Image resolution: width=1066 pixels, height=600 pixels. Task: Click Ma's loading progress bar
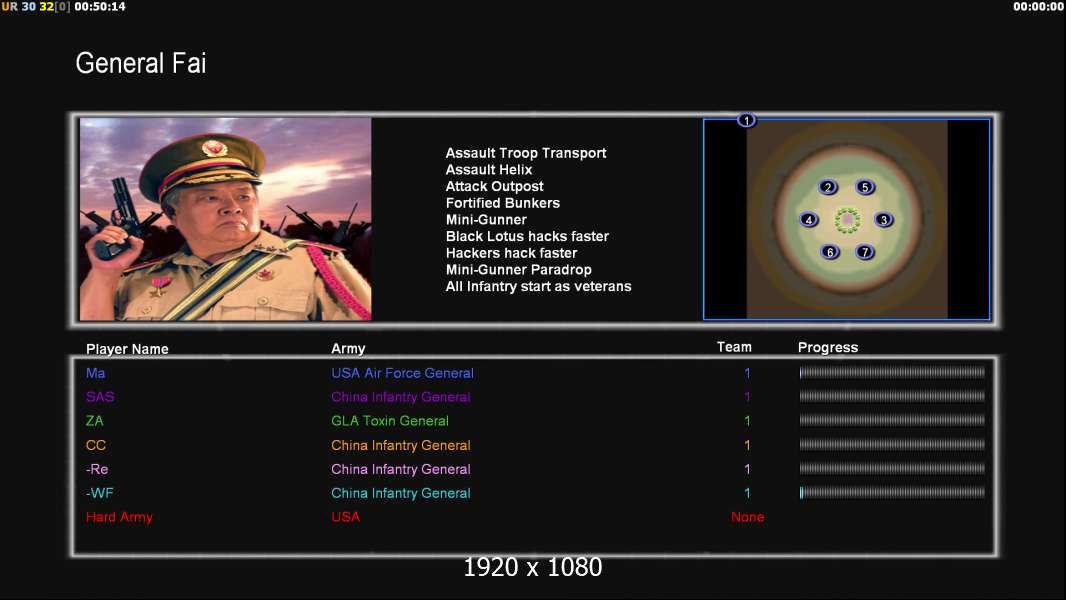(x=892, y=372)
